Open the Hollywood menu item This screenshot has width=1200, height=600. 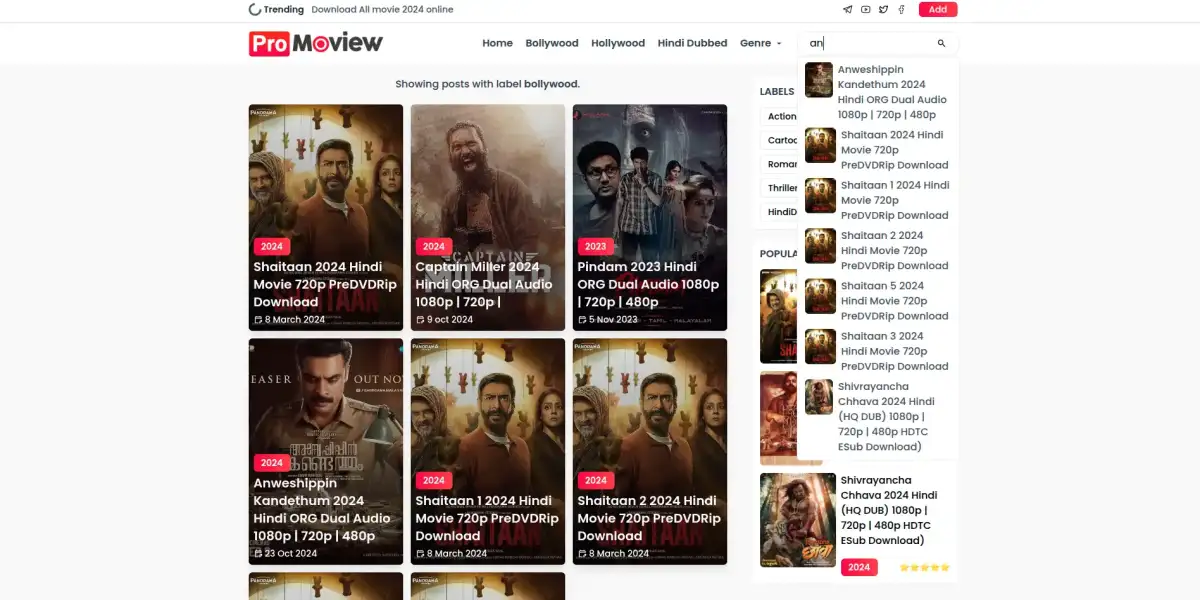(x=618, y=44)
